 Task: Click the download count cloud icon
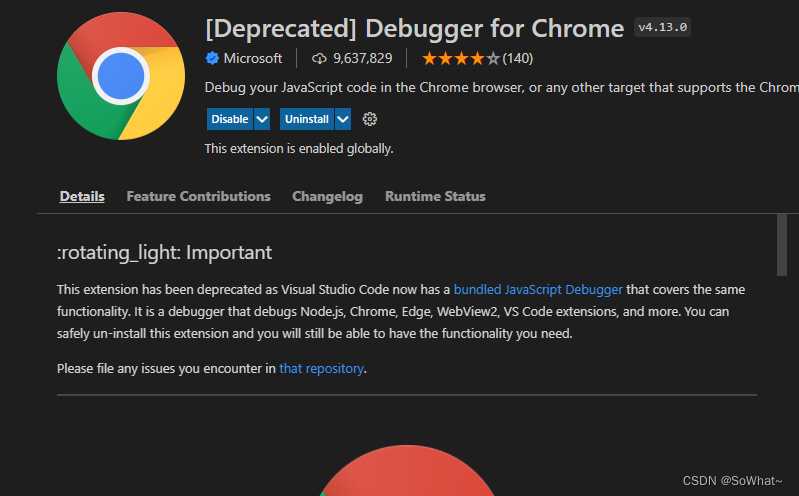click(x=319, y=59)
